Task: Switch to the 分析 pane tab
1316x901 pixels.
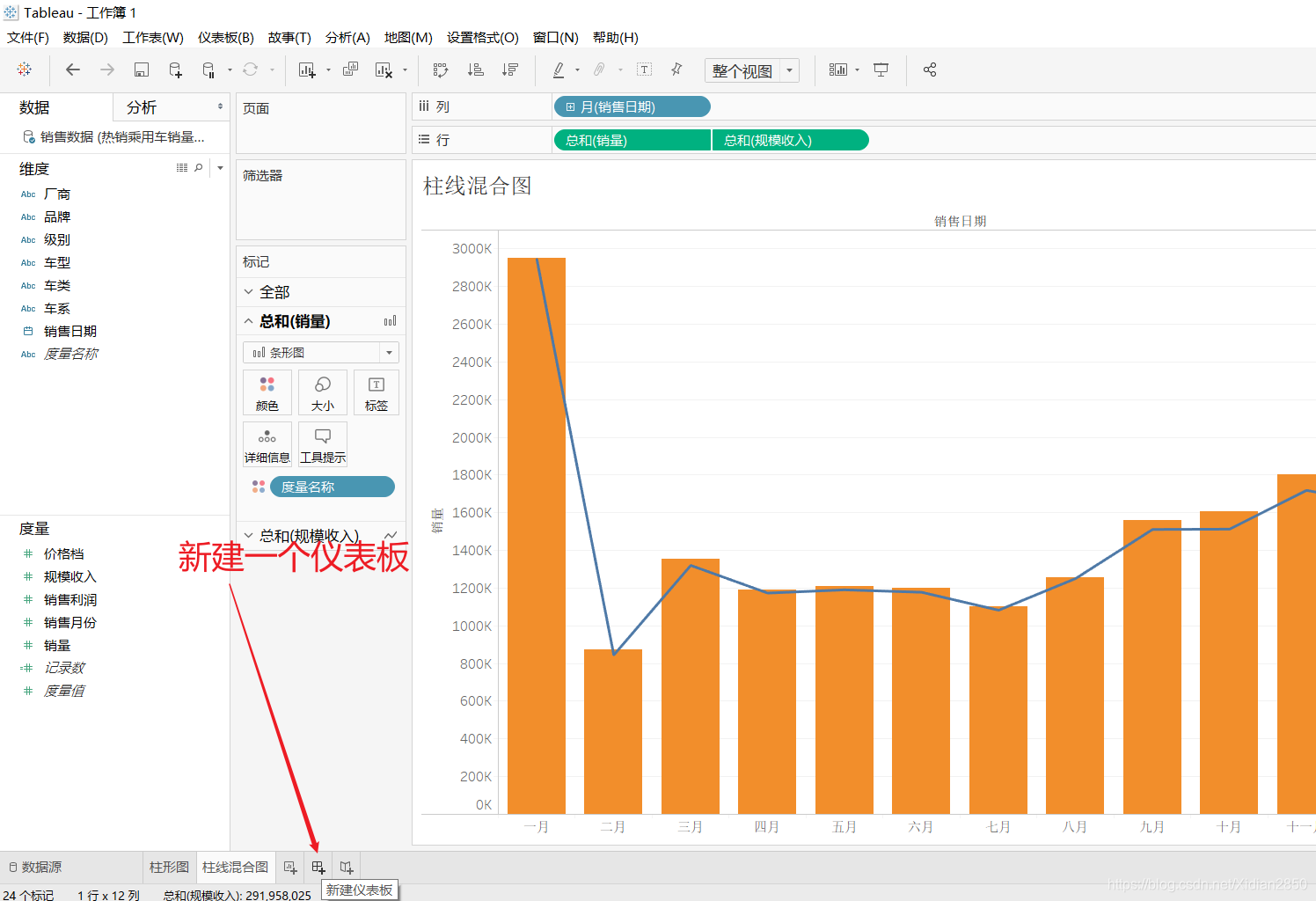Action: pyautogui.click(x=142, y=107)
